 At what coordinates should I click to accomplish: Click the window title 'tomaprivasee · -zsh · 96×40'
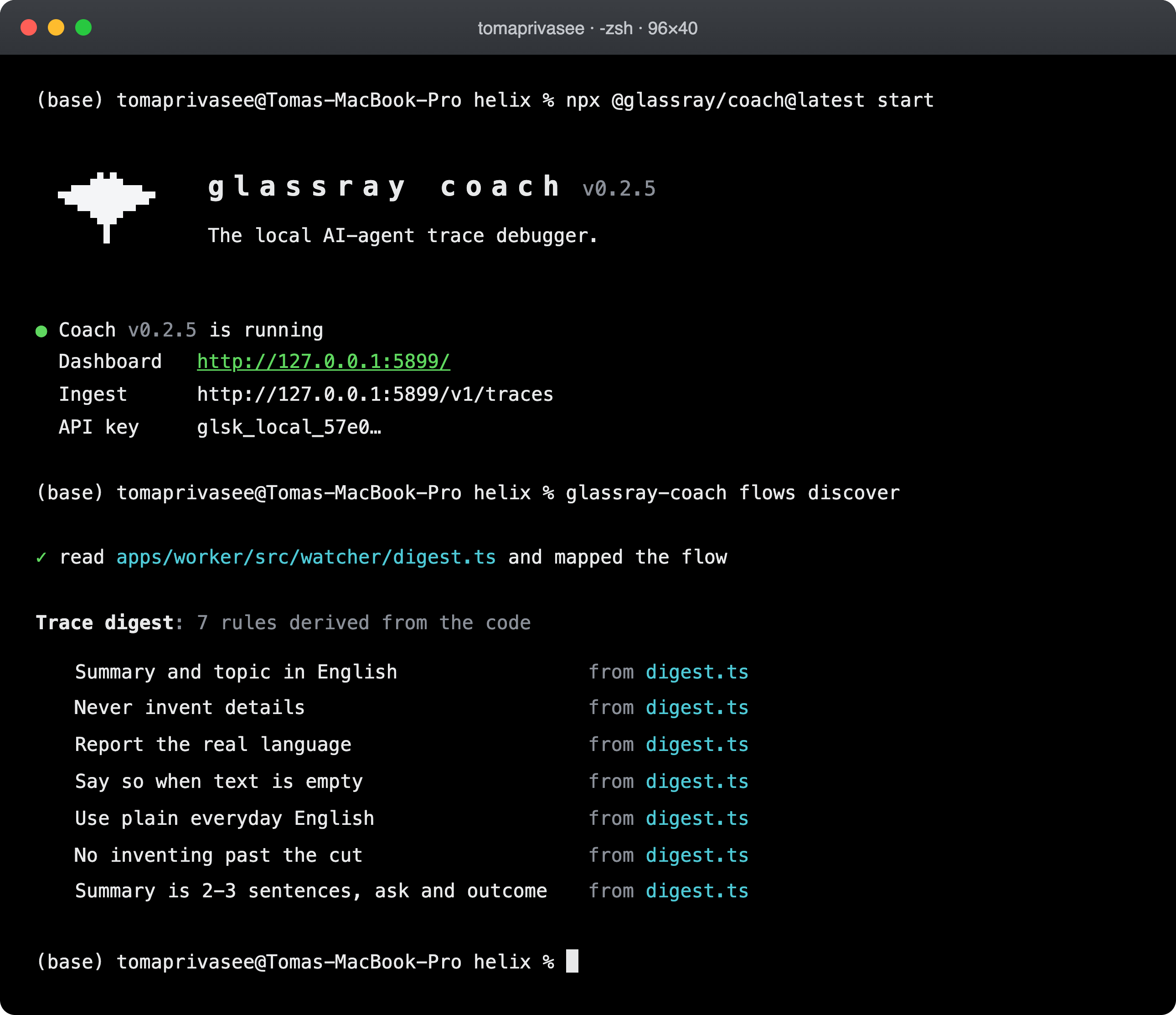[x=588, y=28]
